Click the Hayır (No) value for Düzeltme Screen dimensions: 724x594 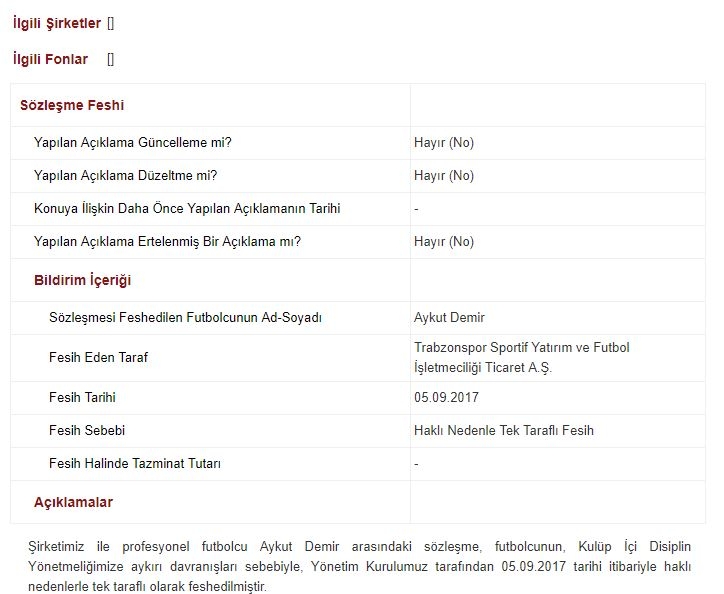click(444, 176)
